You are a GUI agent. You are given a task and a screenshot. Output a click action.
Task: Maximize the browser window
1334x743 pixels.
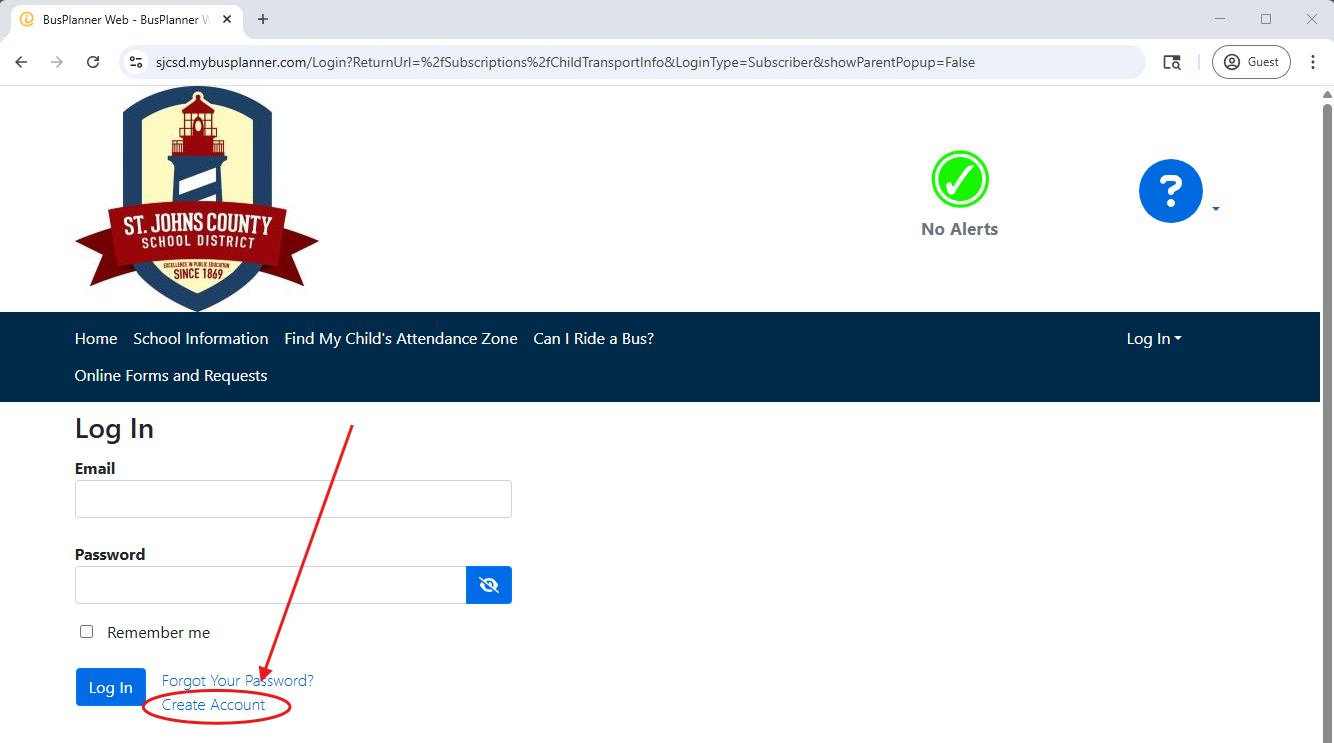coord(1266,19)
